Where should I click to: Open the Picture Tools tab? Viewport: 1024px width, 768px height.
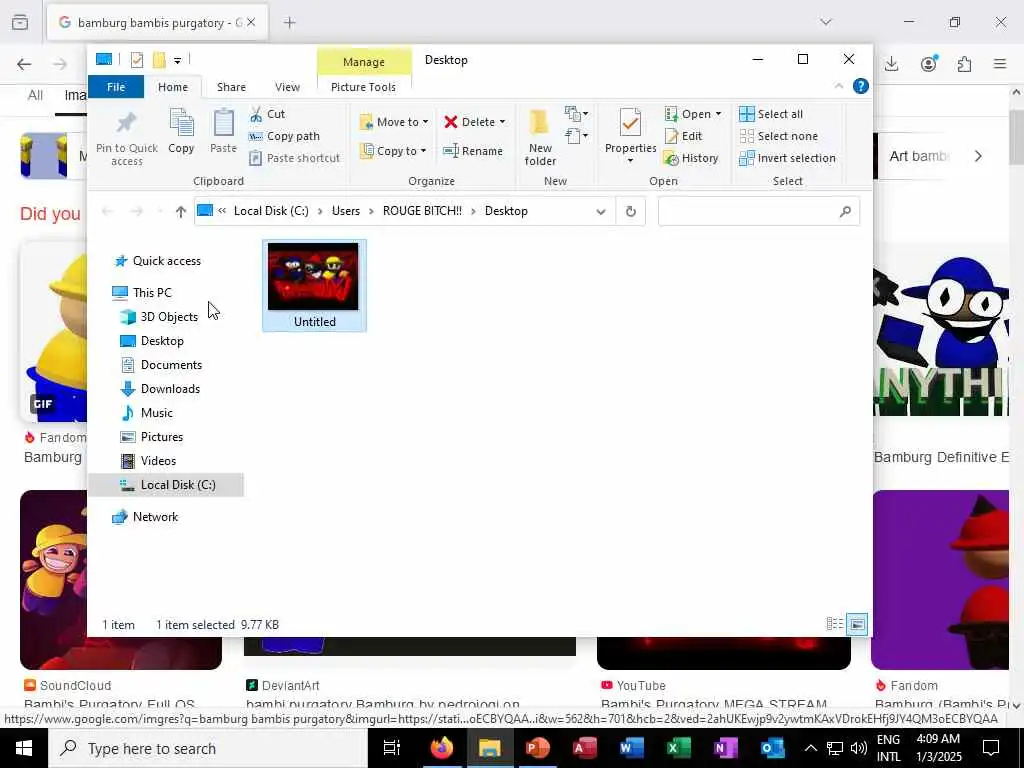pos(363,87)
